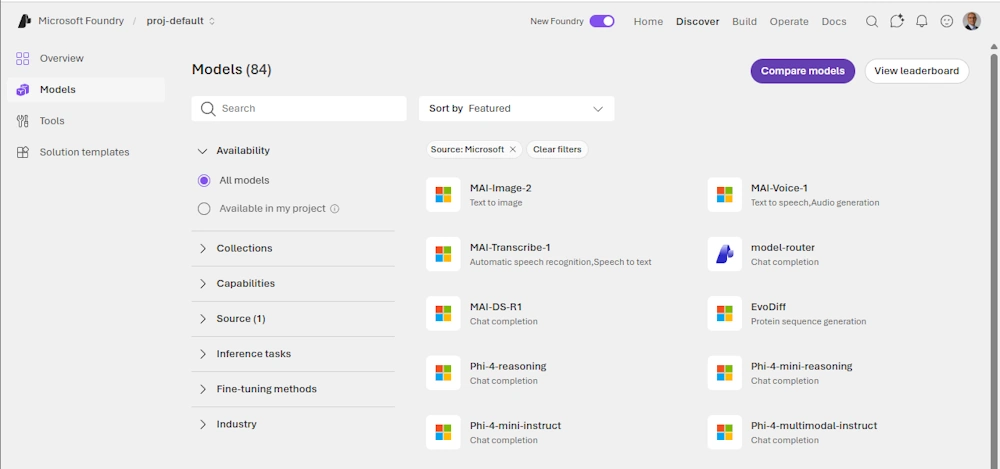The height and width of the screenshot is (469, 1000).
Task: Click the model-router model icon
Action: [724, 254]
